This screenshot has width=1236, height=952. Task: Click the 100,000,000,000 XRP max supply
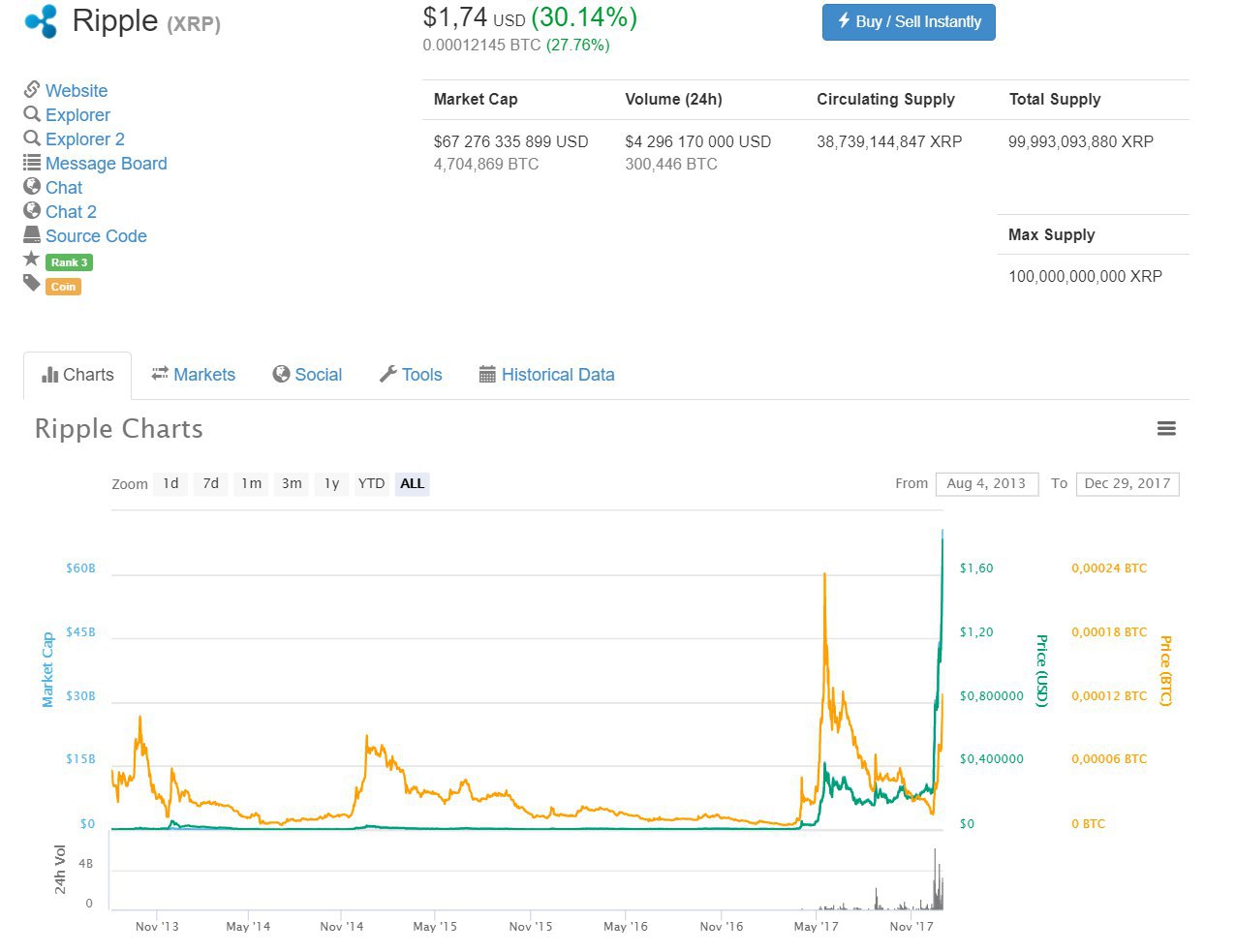point(1085,276)
